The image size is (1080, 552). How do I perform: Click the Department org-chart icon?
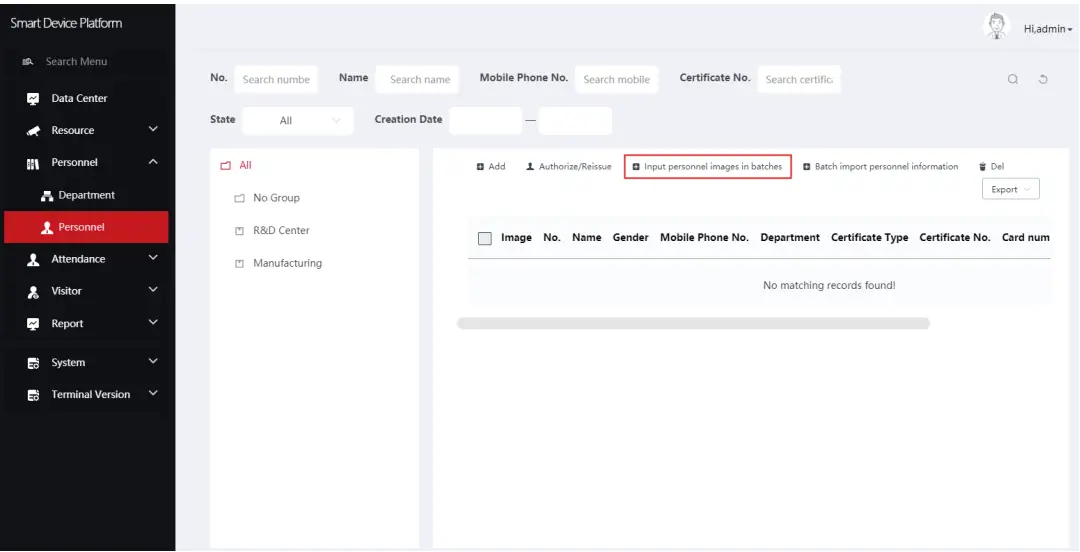pyautogui.click(x=47, y=196)
